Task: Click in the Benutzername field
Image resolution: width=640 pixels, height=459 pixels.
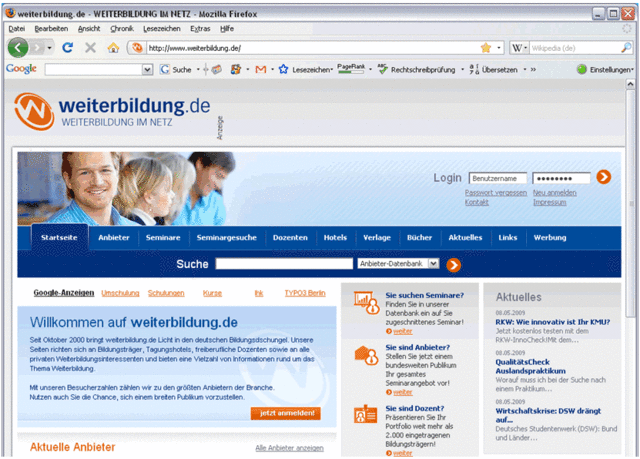Action: tap(498, 178)
